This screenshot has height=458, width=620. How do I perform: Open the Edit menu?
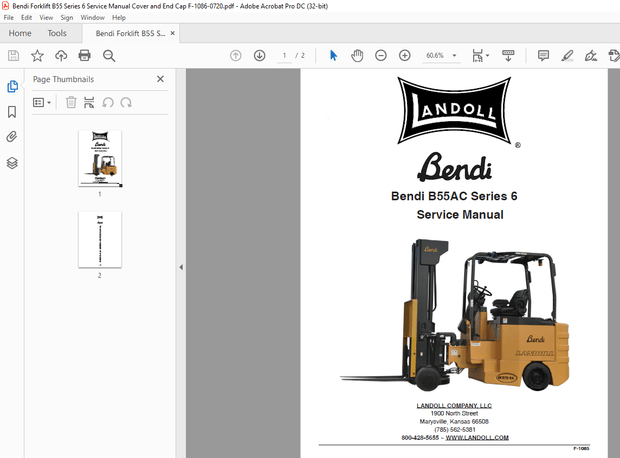pyautogui.click(x=26, y=18)
